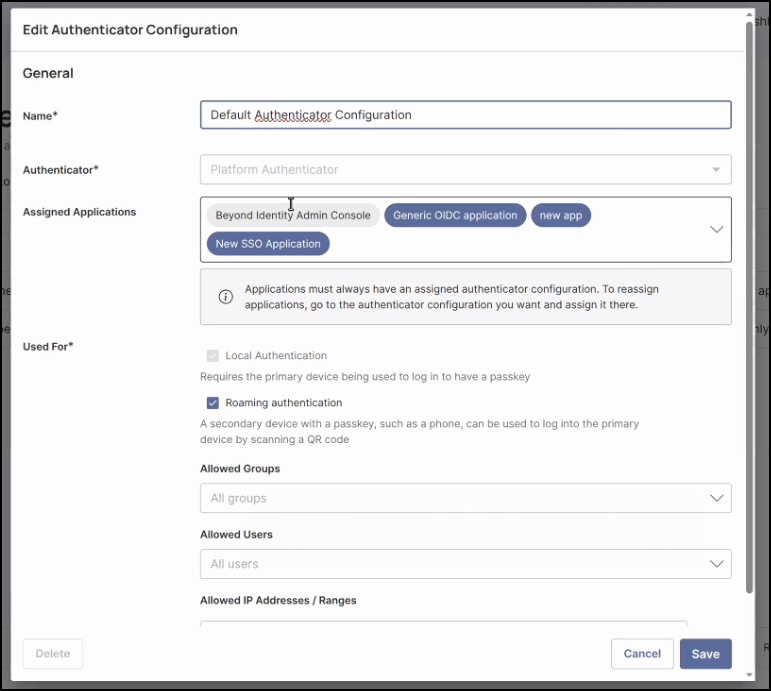Click the dialog's vertical scrollbar
Viewport: 771px width, 691px height.
point(749,300)
